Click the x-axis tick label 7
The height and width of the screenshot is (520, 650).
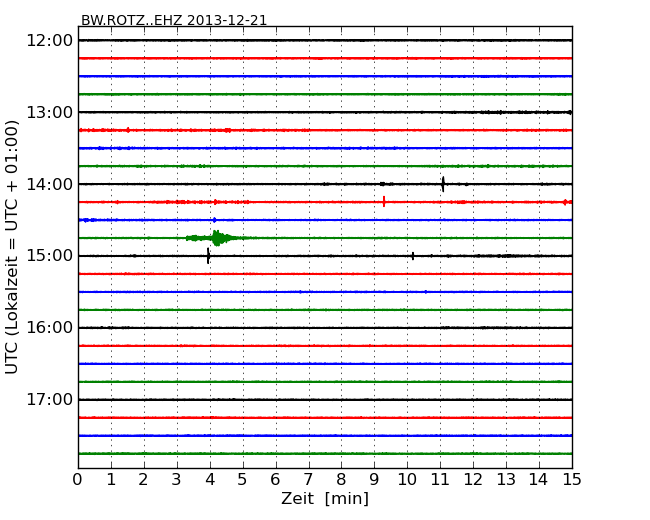click(x=308, y=480)
